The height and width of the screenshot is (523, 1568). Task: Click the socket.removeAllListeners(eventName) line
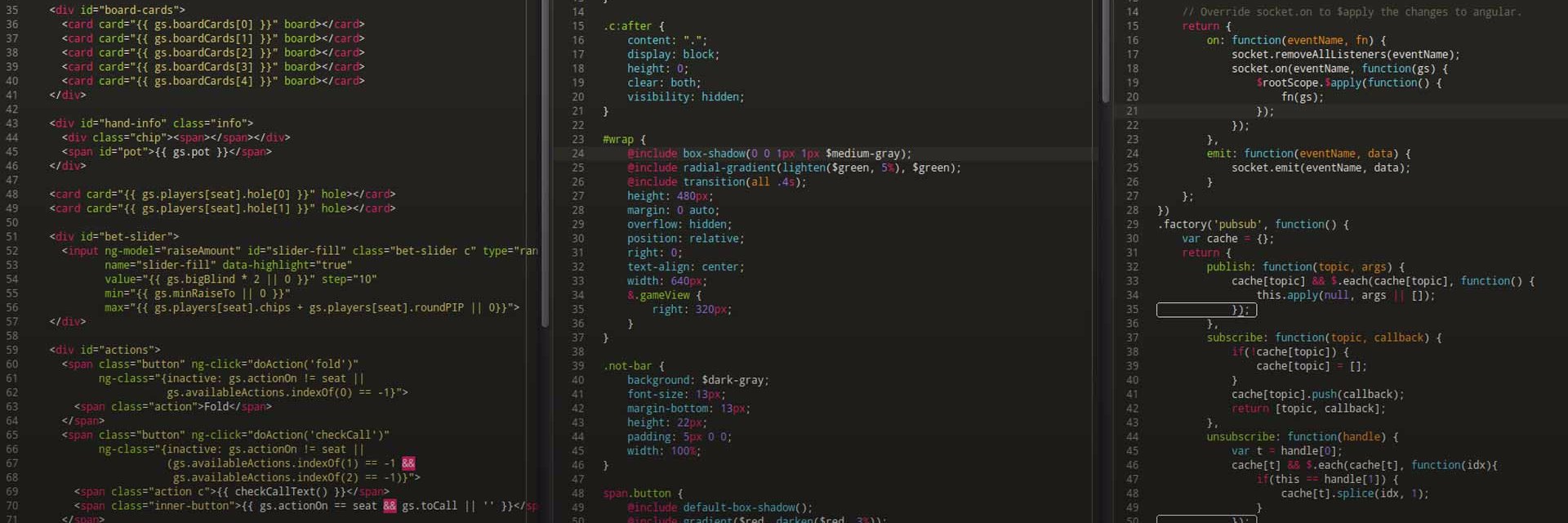point(1346,55)
